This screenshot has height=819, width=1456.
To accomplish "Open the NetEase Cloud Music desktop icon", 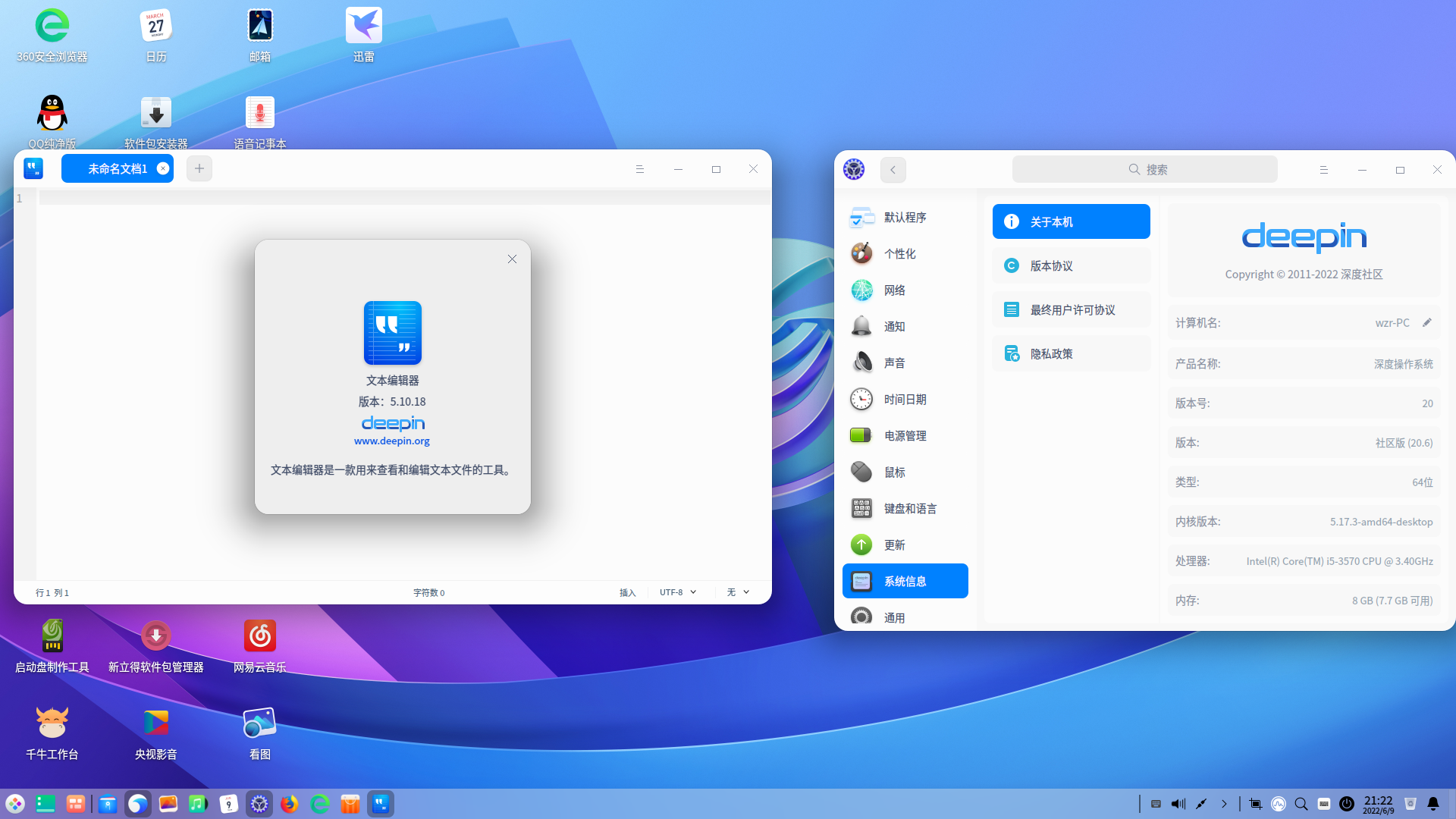I will 259,636.
